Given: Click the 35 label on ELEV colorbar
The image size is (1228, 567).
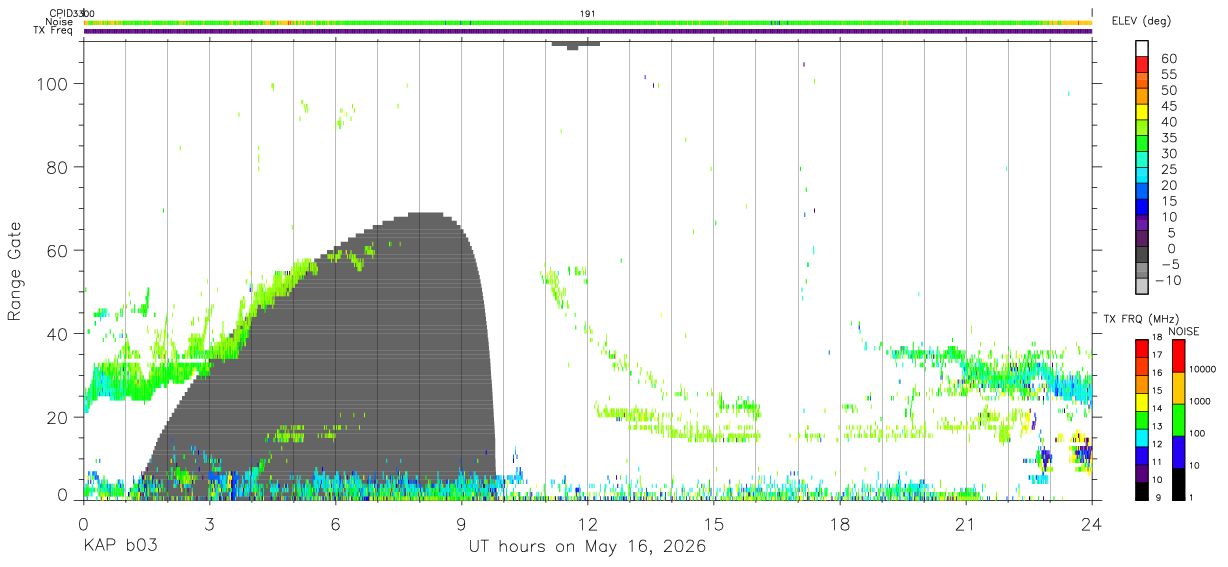Looking at the screenshot, I should [x=1168, y=138].
